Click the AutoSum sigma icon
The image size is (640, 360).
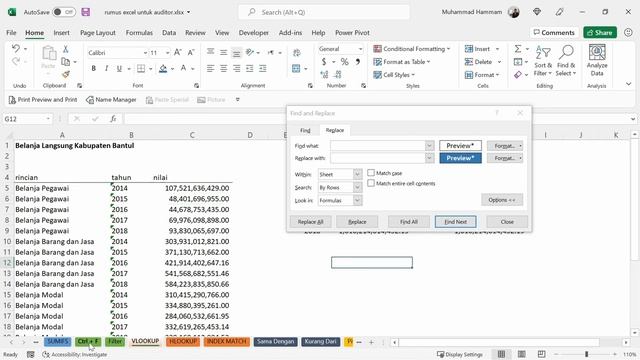pyautogui.click(x=518, y=49)
